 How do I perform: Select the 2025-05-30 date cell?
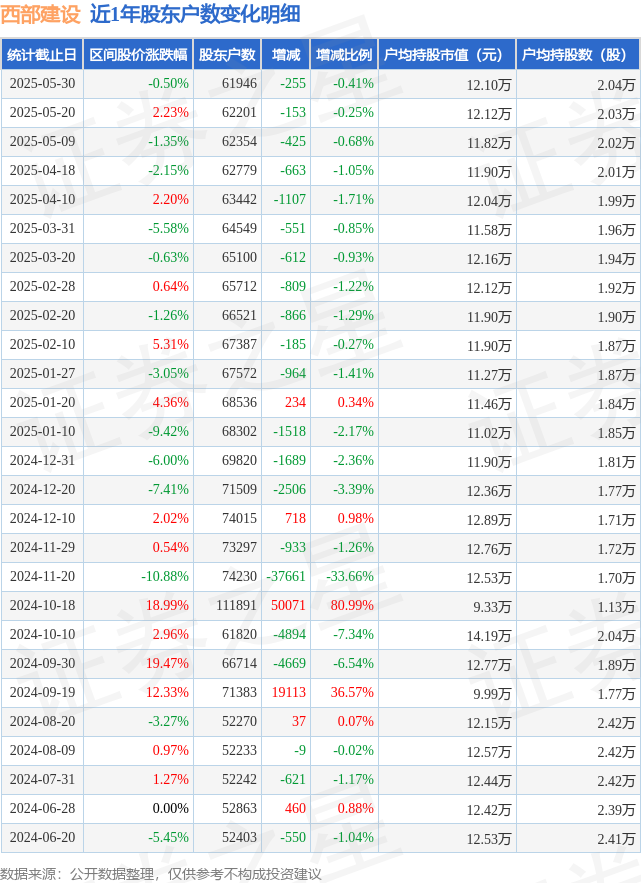(42, 84)
